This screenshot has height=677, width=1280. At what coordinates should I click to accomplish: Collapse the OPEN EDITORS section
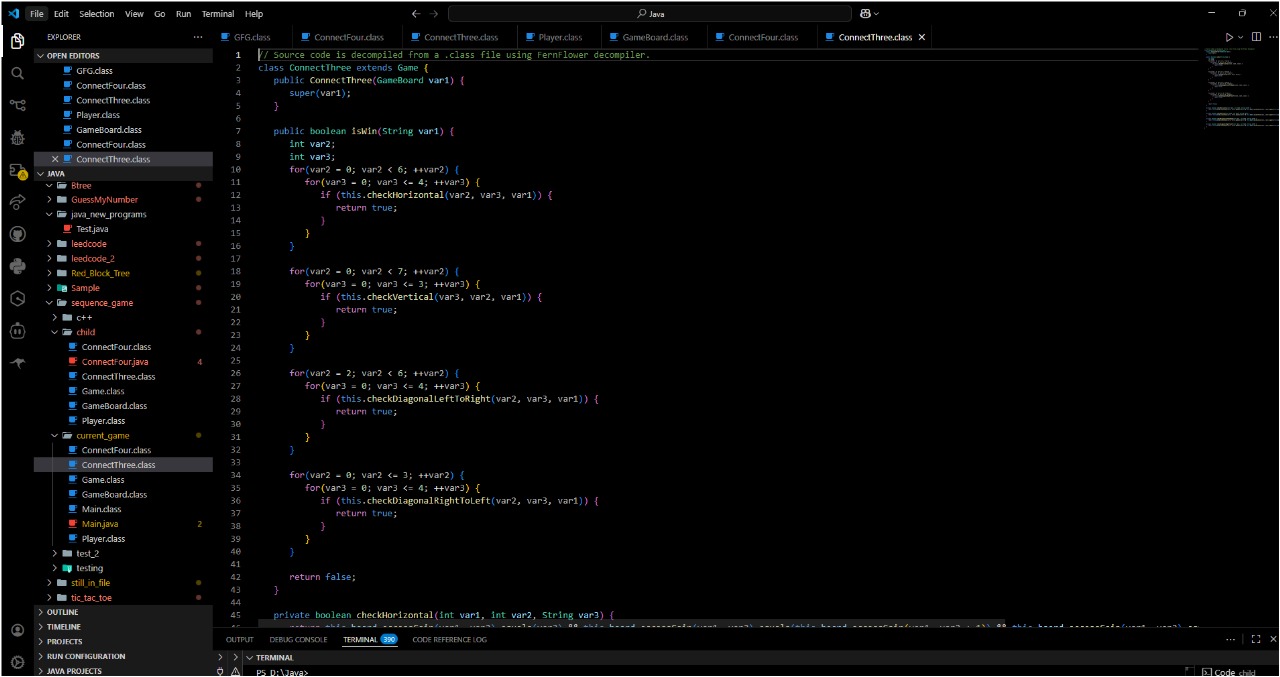pyautogui.click(x=41, y=56)
